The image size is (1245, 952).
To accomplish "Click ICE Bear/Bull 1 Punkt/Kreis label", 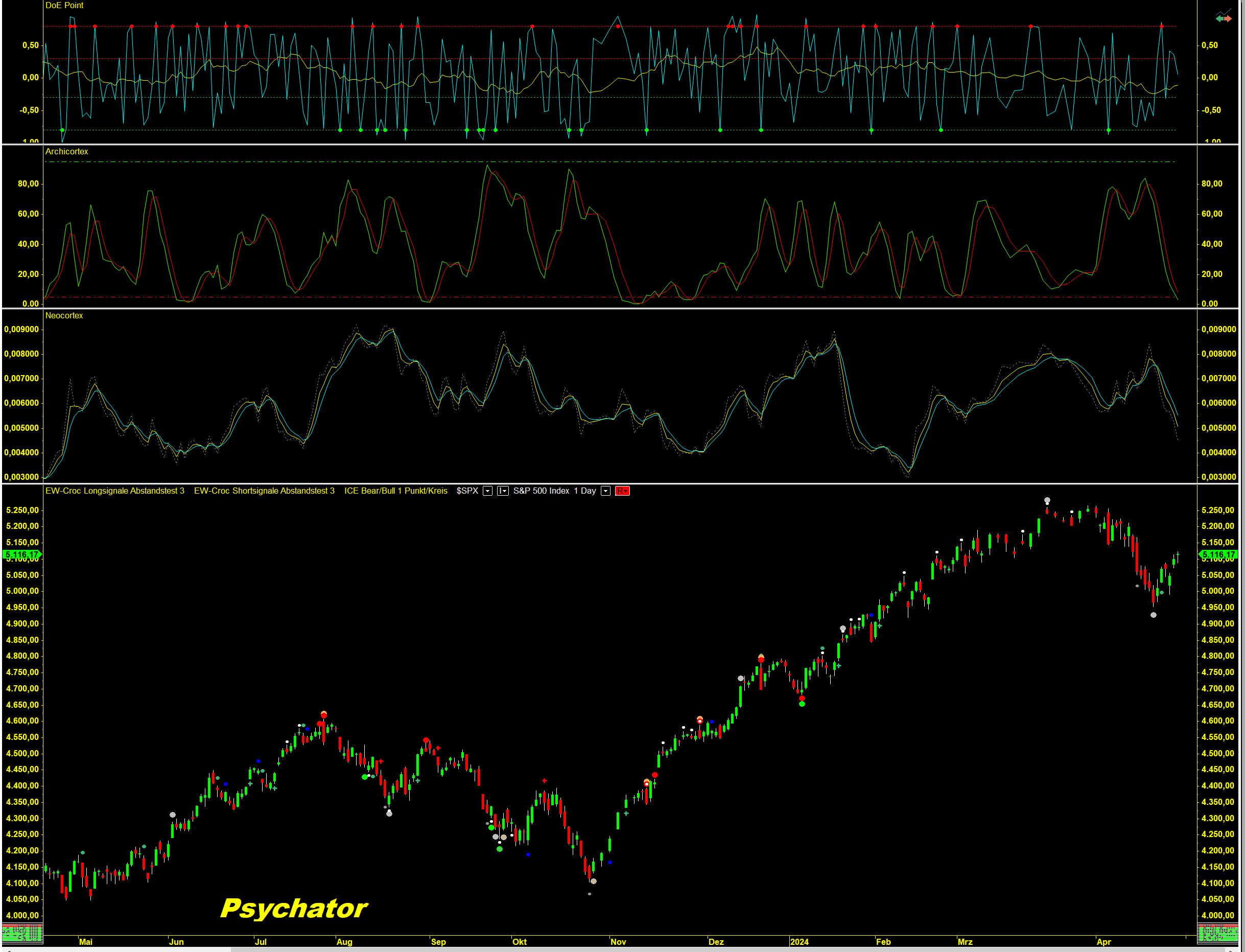I will (x=395, y=491).
